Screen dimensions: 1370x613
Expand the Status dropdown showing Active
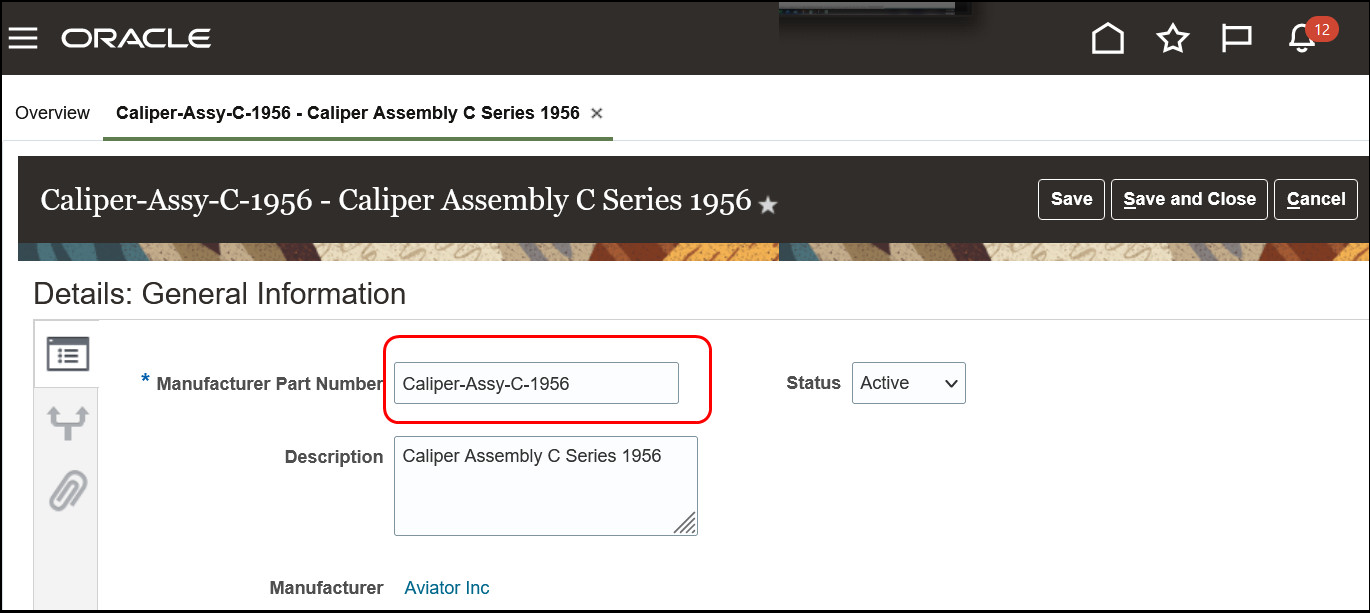(x=908, y=383)
